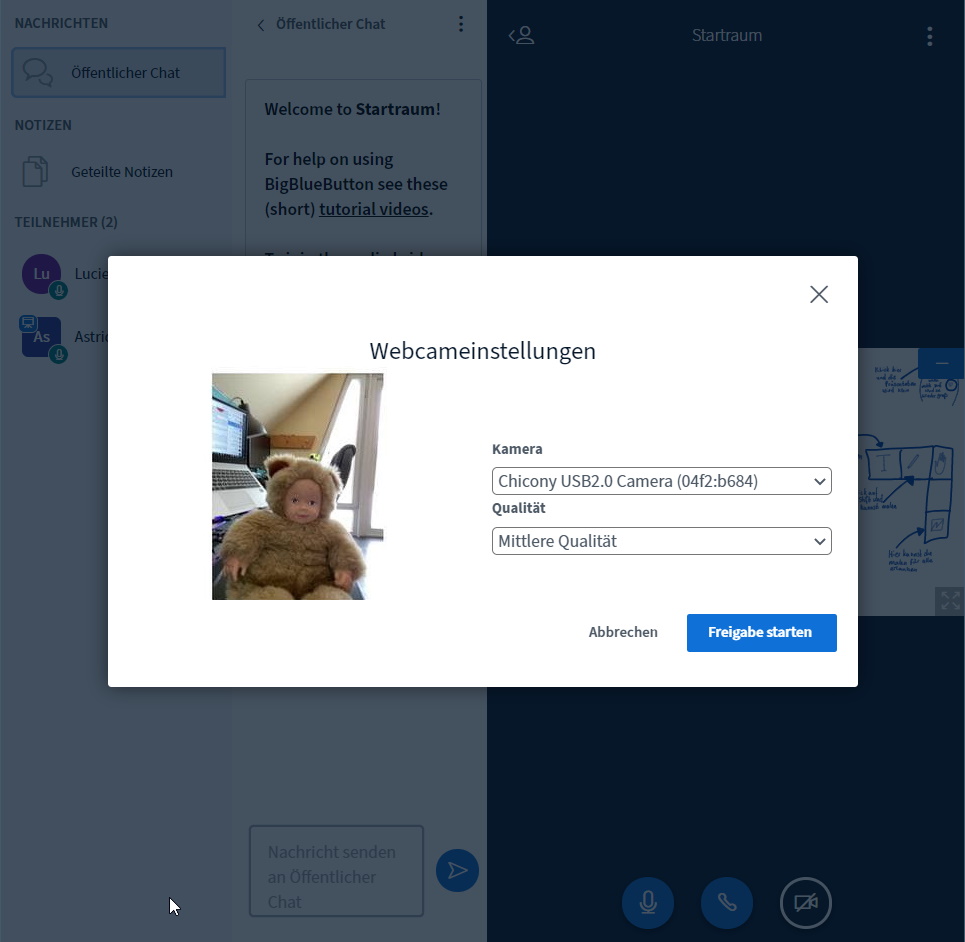Open the Qualität dropdown
Screen dimensions: 965x942
tap(662, 541)
